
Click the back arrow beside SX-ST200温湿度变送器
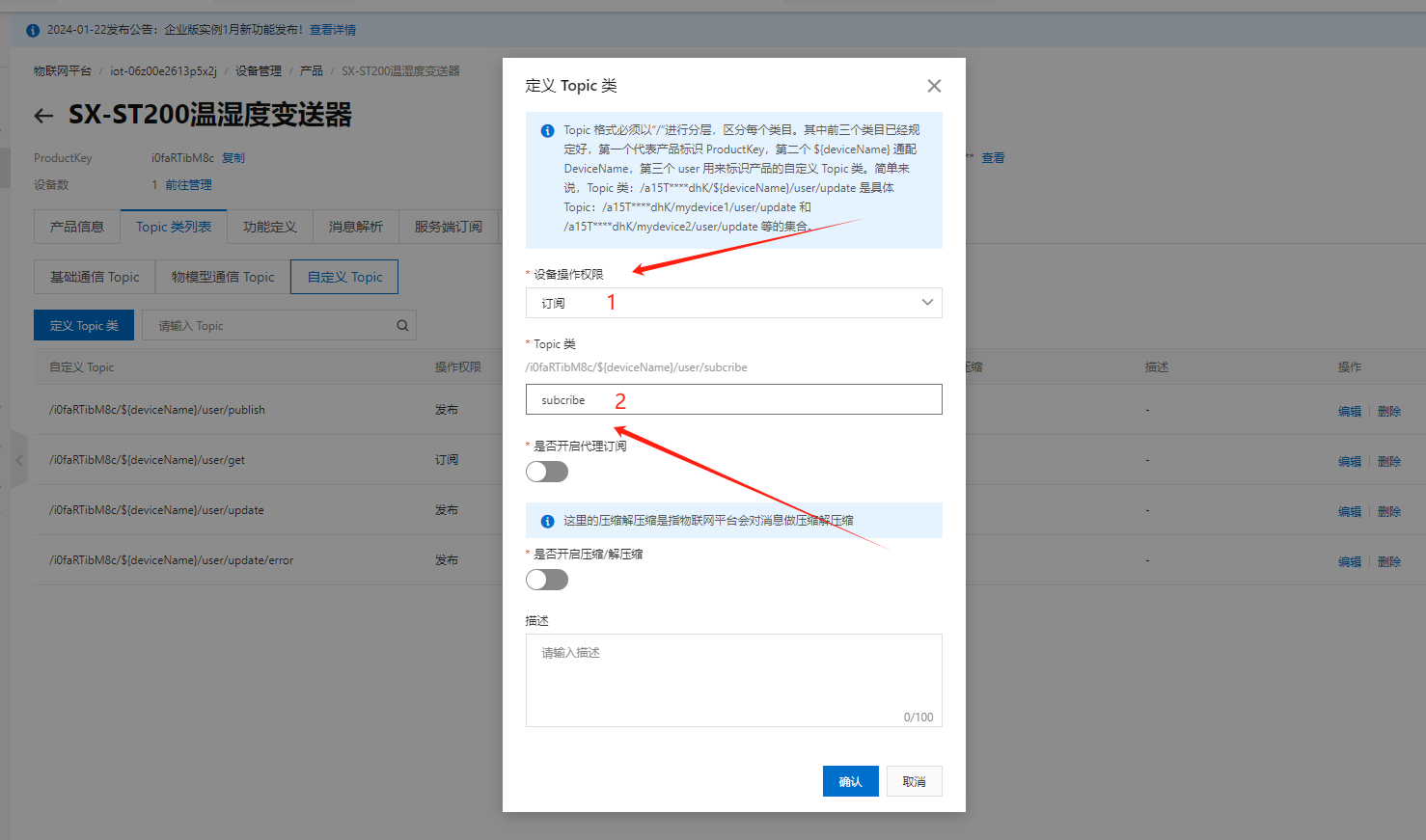tap(43, 116)
